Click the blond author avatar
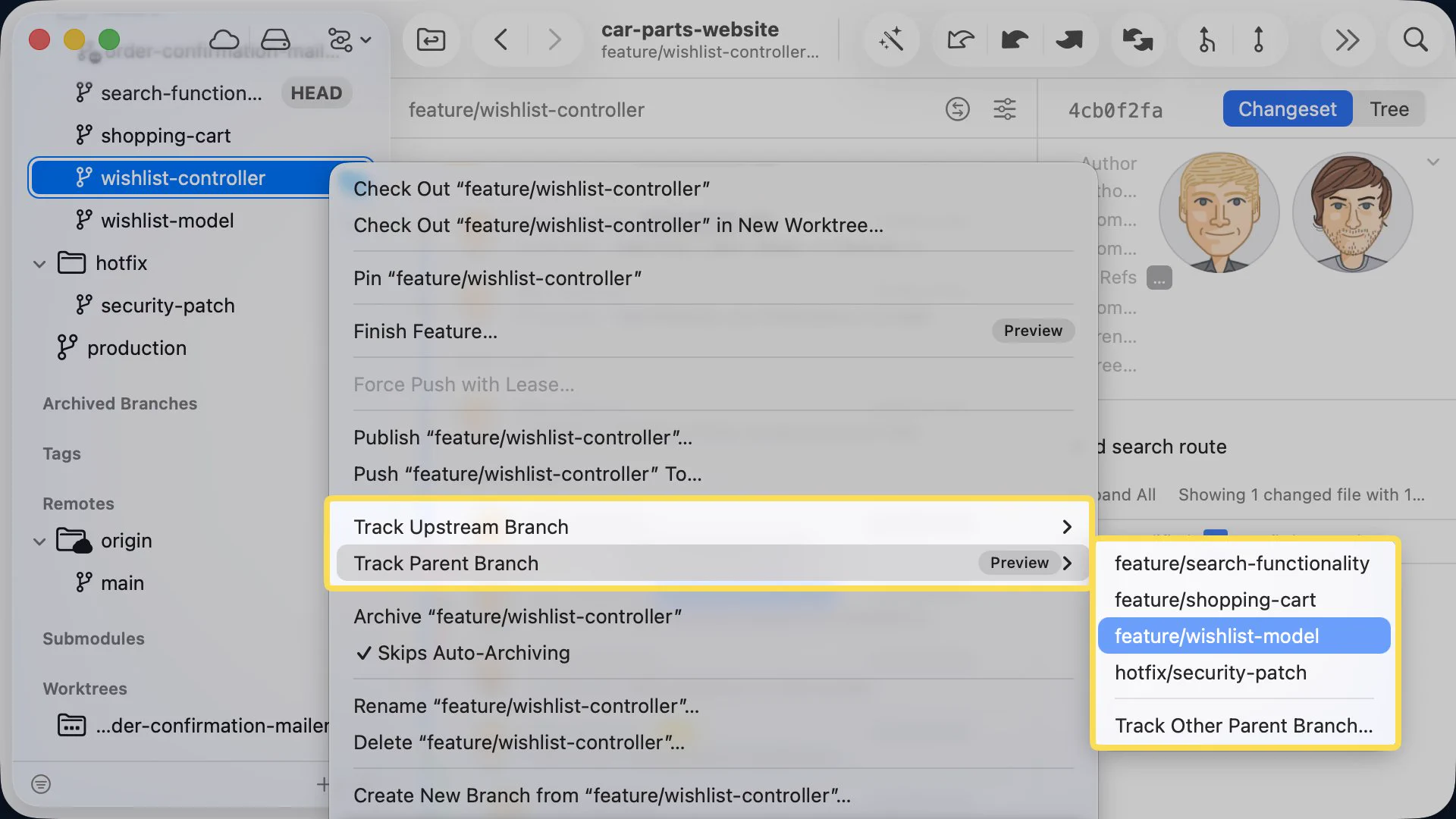Image resolution: width=1456 pixels, height=819 pixels. tap(1219, 213)
